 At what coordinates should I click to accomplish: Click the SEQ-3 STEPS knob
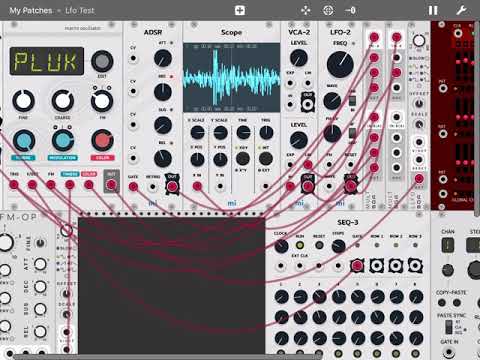coord(338,246)
